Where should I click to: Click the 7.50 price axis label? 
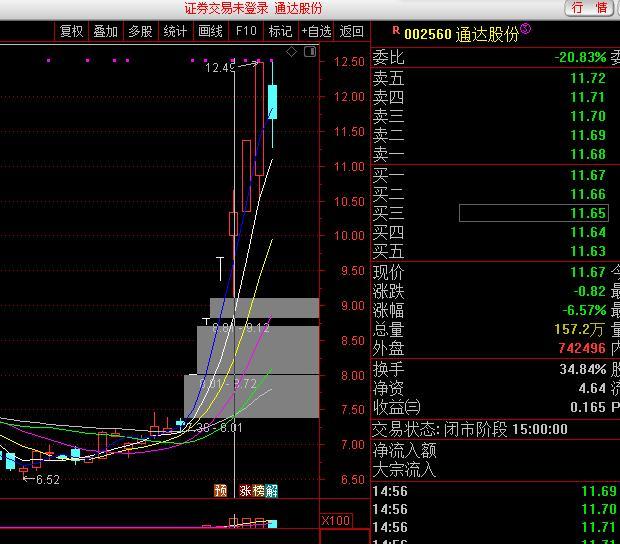[x=353, y=410]
